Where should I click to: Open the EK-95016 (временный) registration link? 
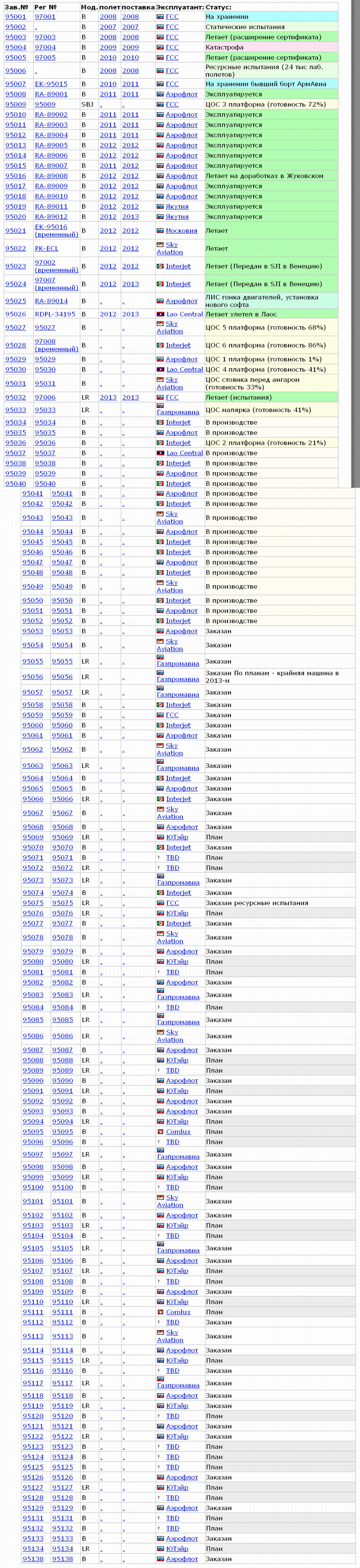click(x=57, y=231)
